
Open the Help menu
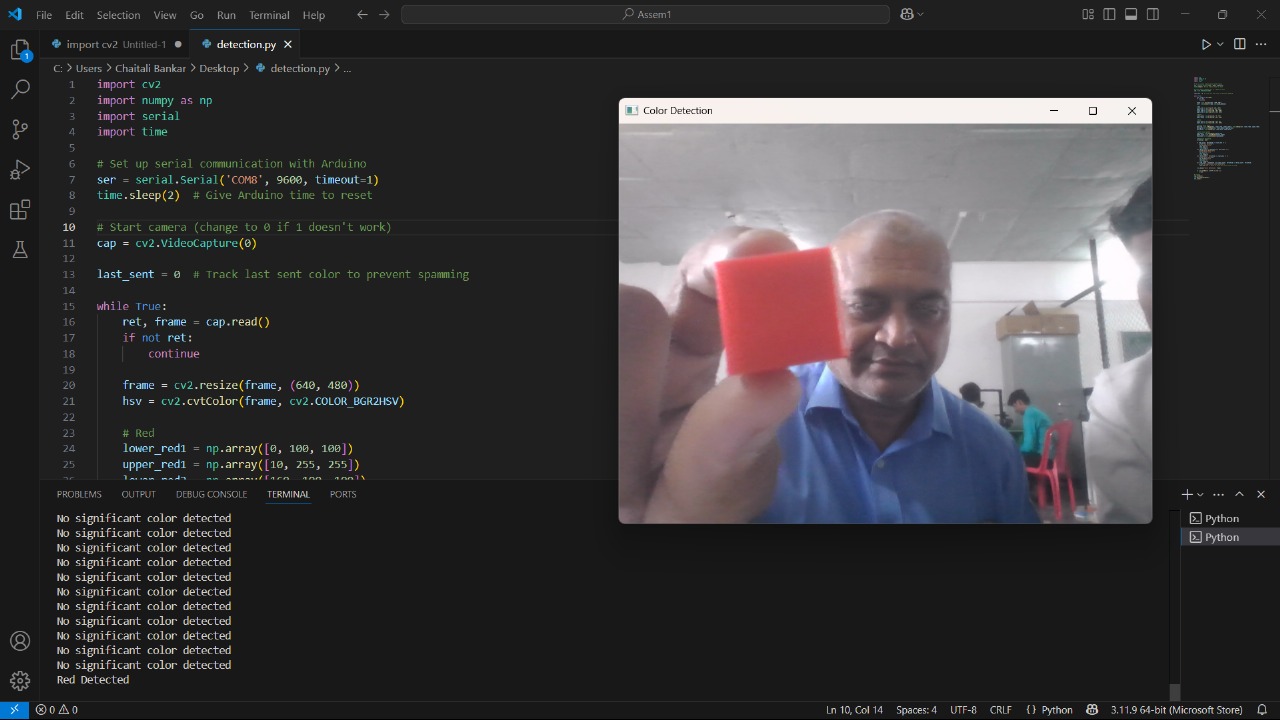point(314,15)
